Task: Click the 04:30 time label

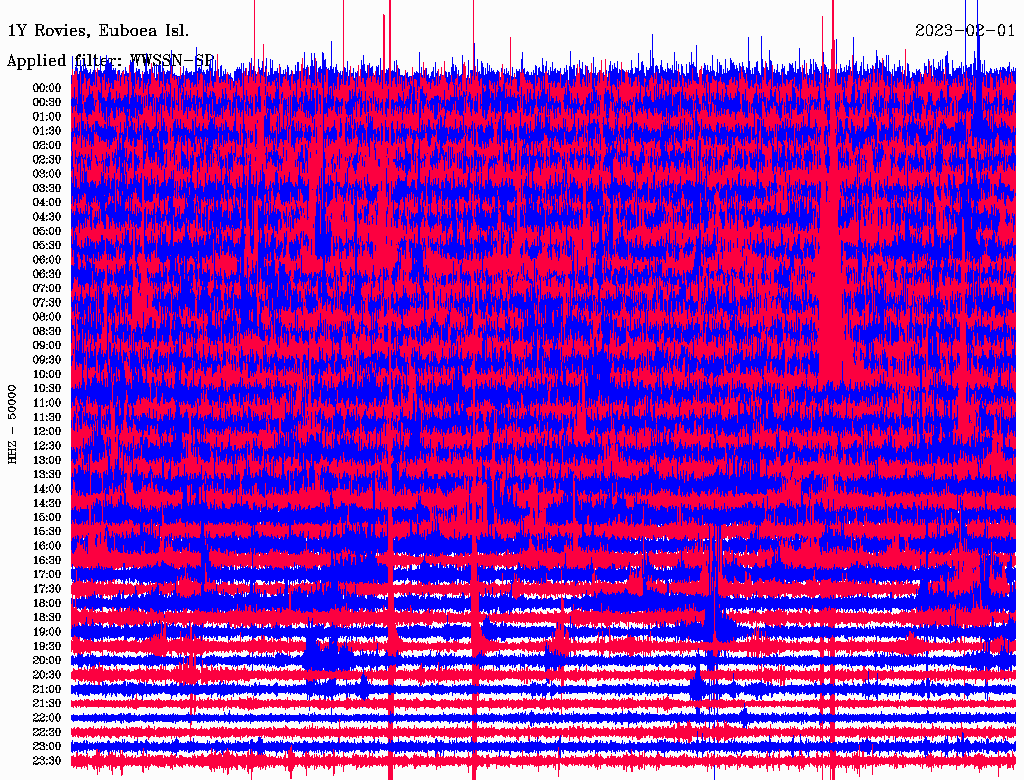Action: (47, 217)
